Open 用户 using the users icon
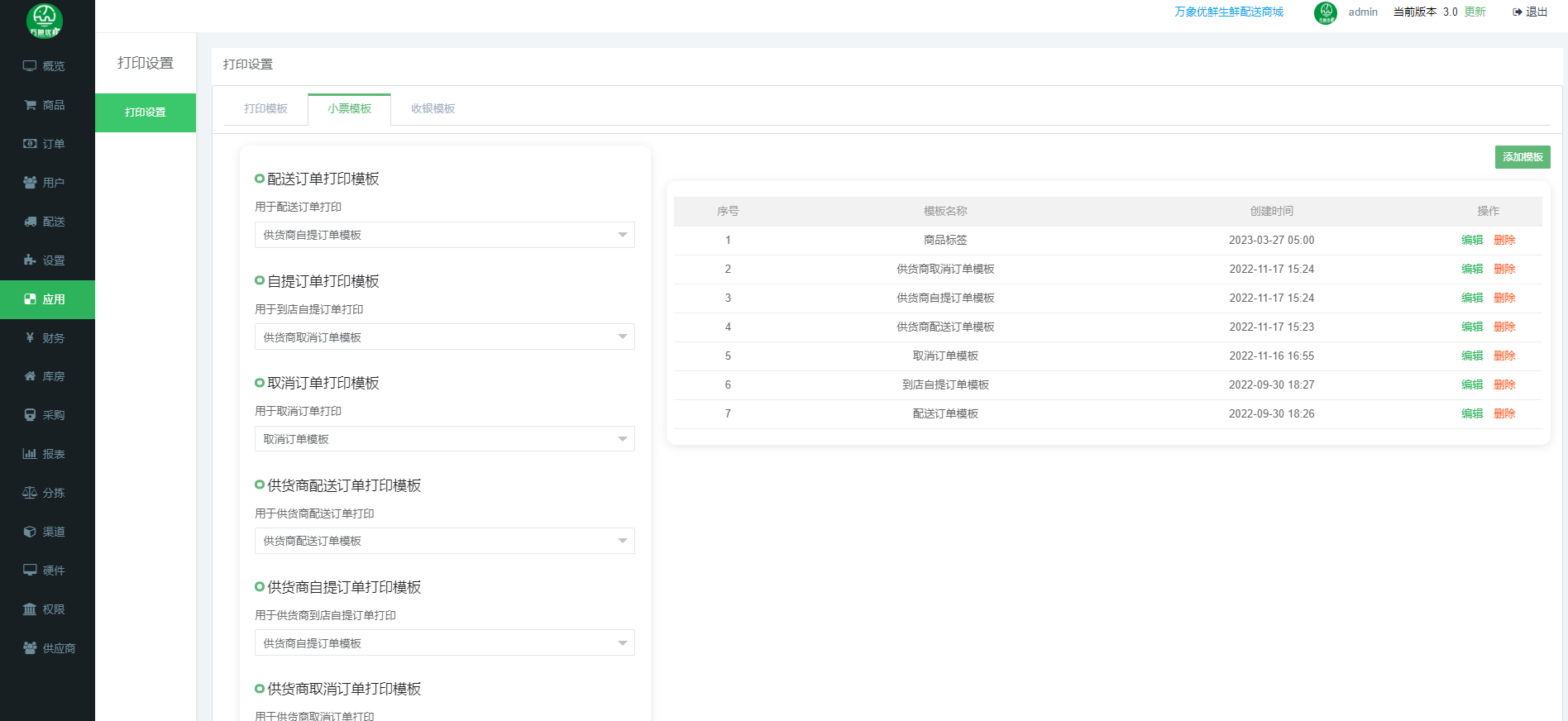The height and width of the screenshot is (721, 1568). coord(30,183)
